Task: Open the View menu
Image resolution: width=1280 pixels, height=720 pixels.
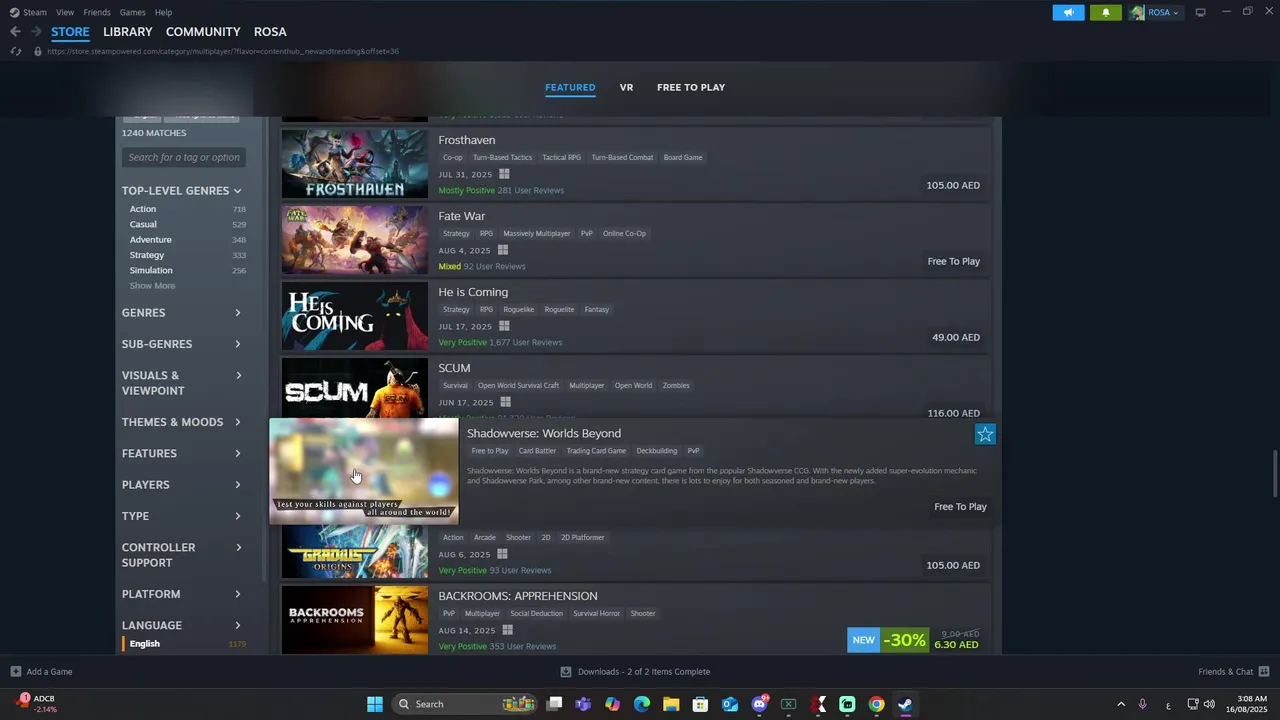Action: click(65, 12)
